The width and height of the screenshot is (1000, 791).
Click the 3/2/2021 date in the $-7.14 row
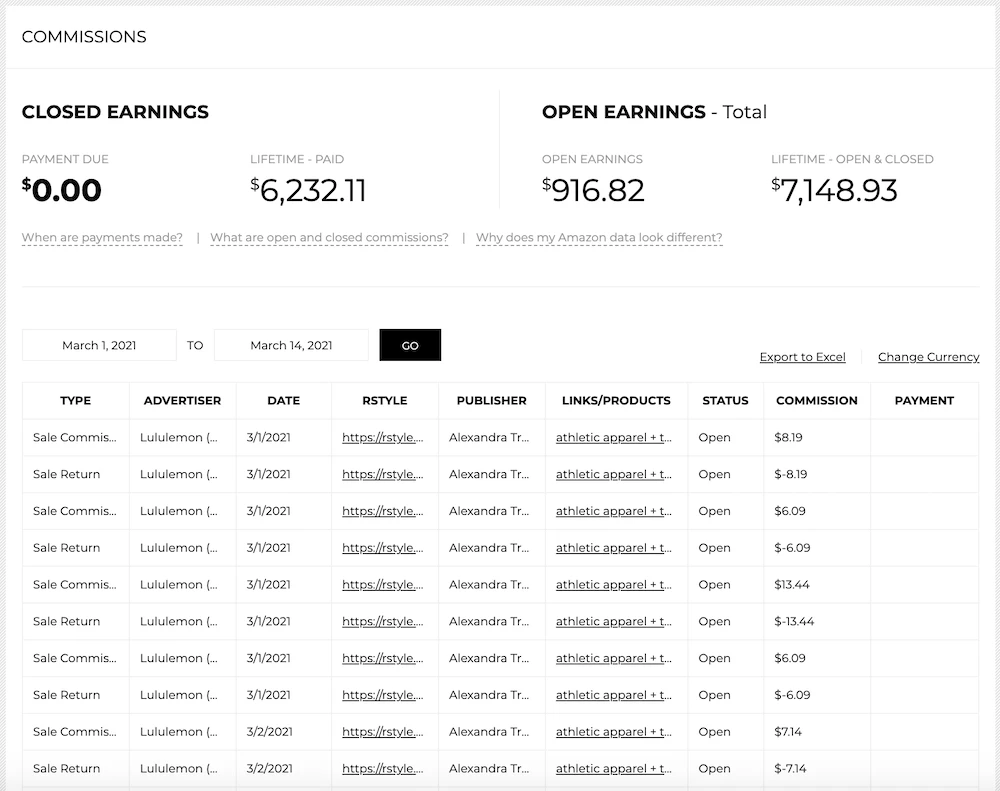pos(269,769)
